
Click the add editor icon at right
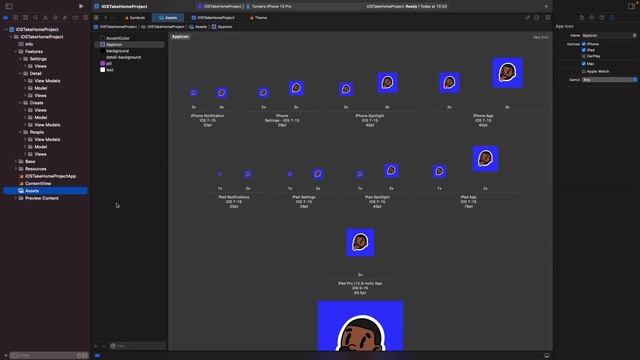[548, 18]
